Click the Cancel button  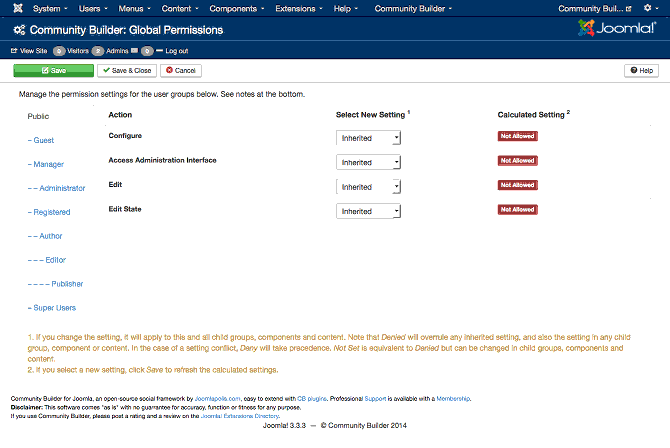[x=181, y=71]
